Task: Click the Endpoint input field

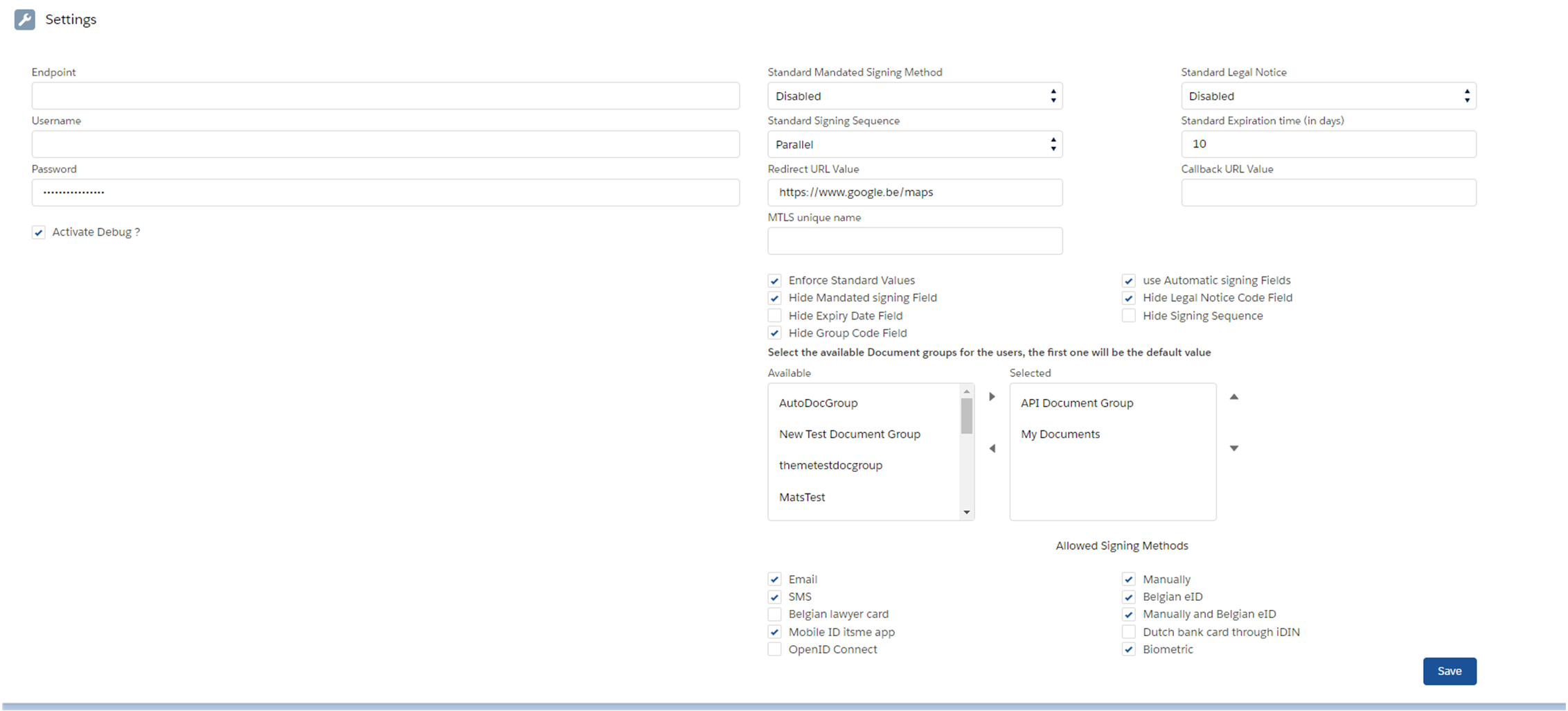Action: 385,96
